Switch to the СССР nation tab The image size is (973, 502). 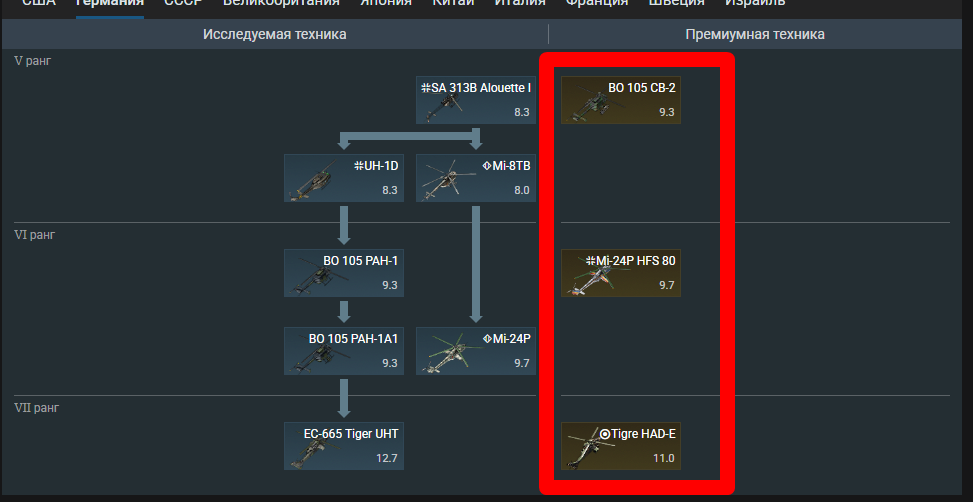183,4
